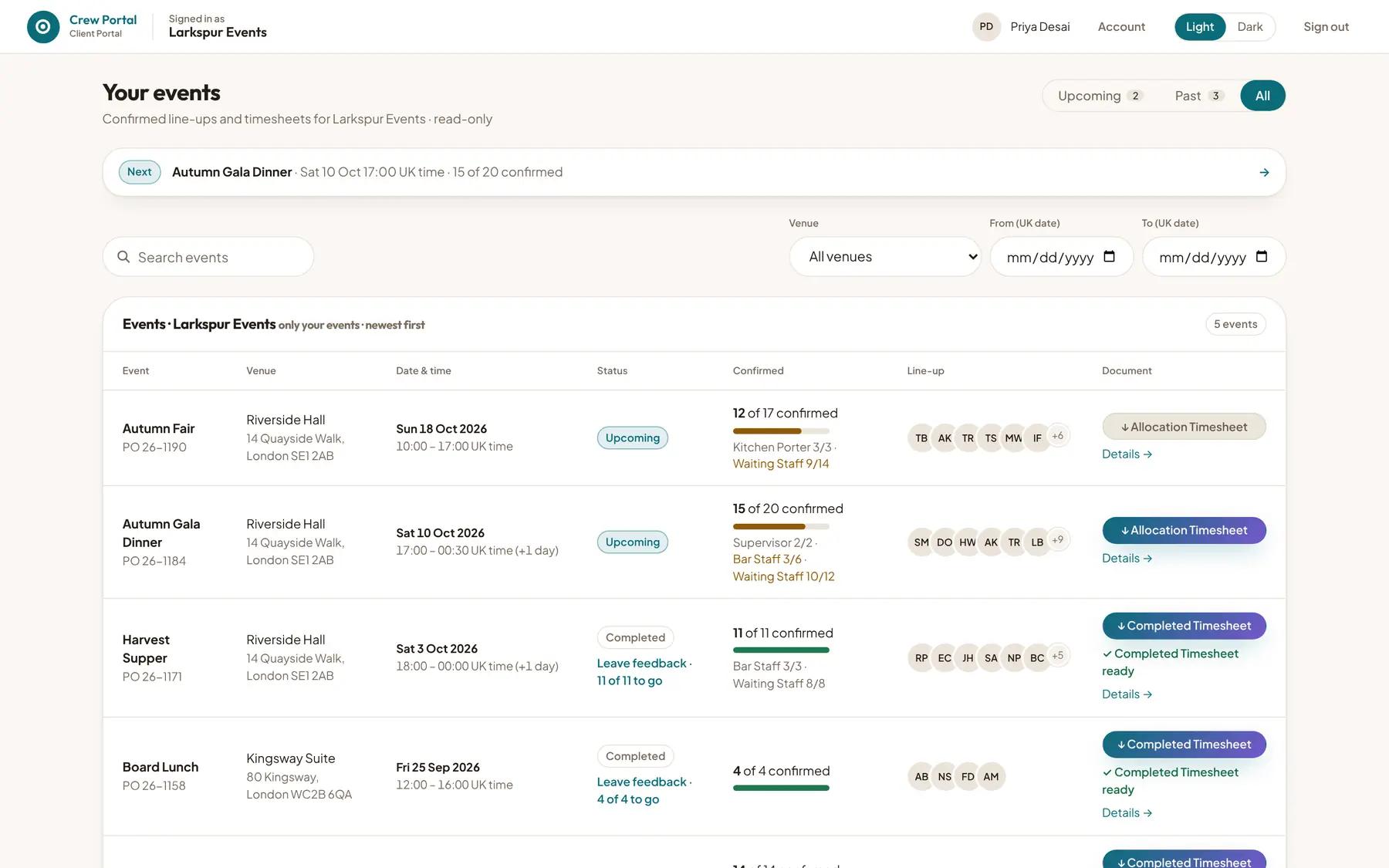Click the search magnifier icon
The width and height of the screenshot is (1389, 868).
123,257
